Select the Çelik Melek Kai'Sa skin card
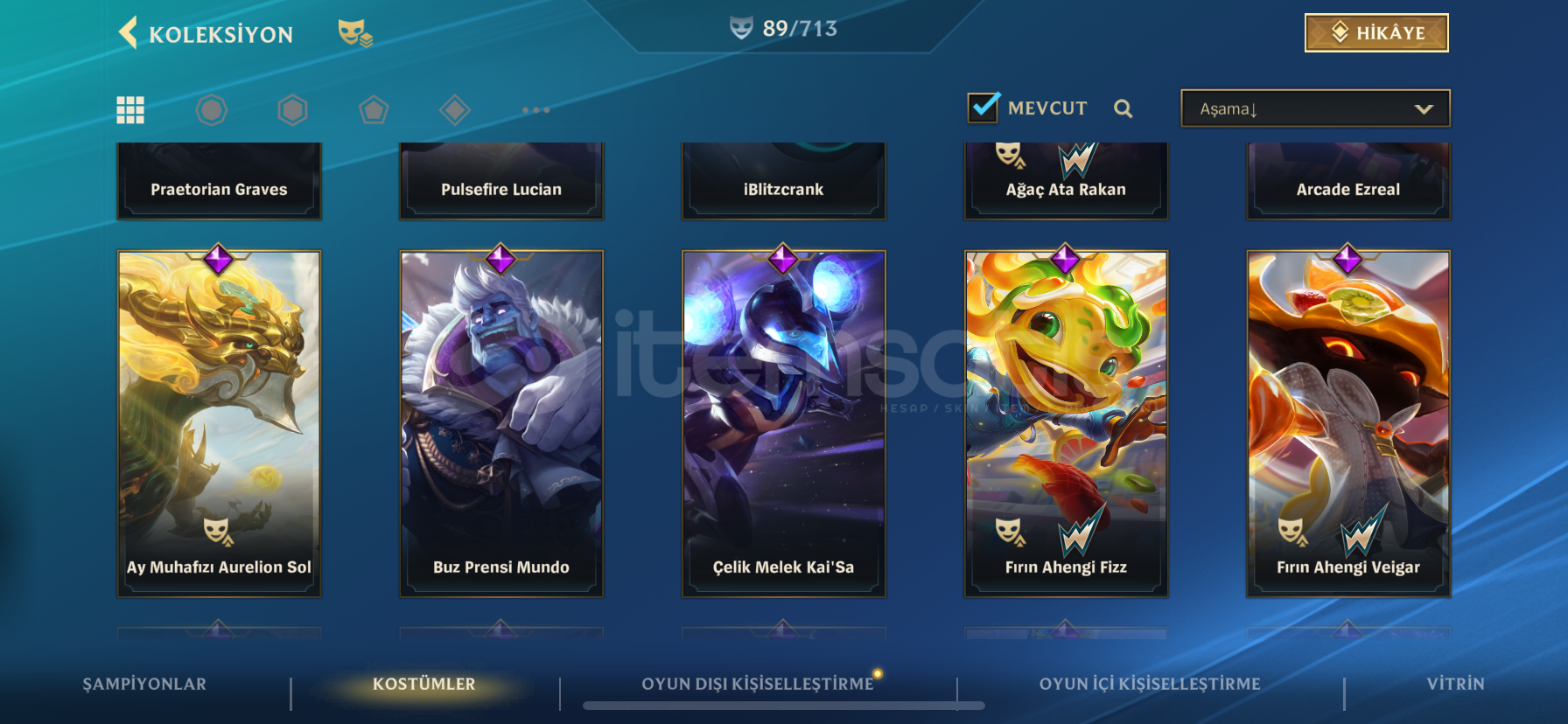1568x724 pixels. pyautogui.click(x=783, y=423)
